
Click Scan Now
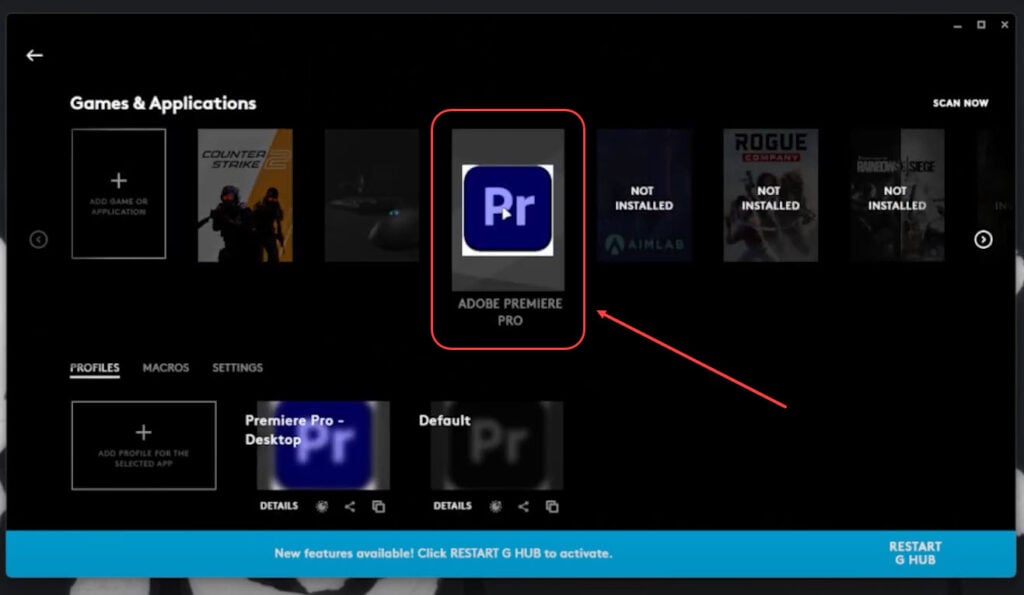[960, 103]
